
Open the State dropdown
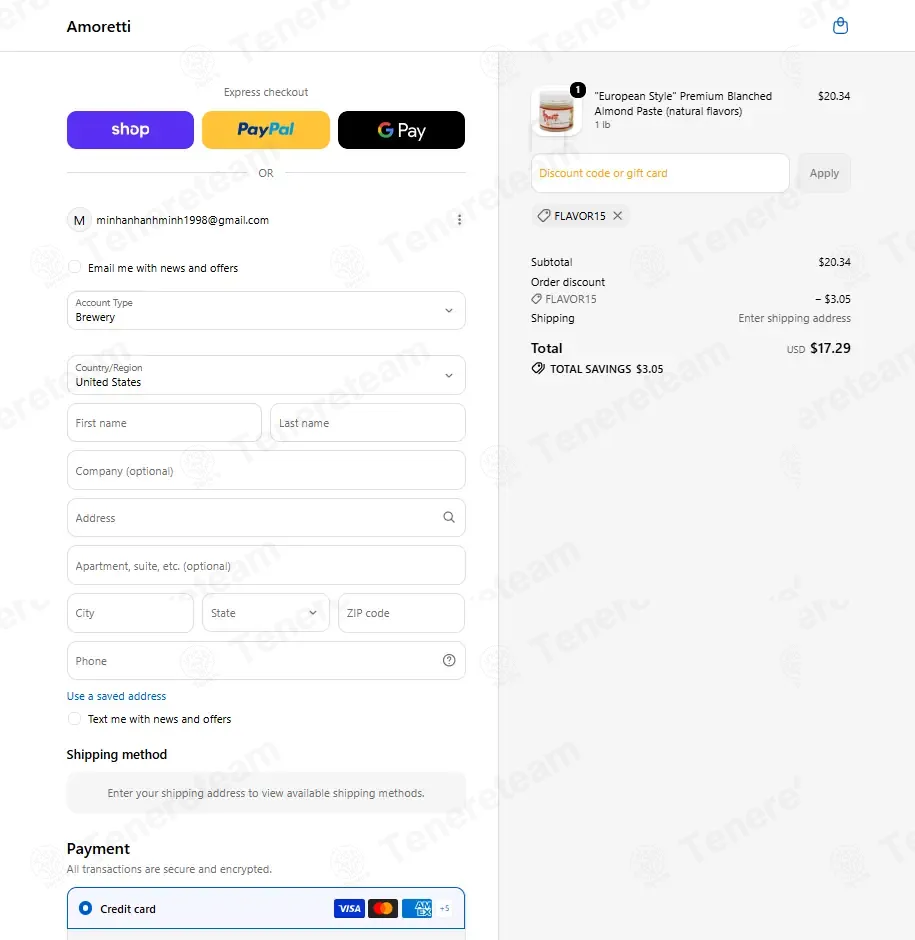266,613
